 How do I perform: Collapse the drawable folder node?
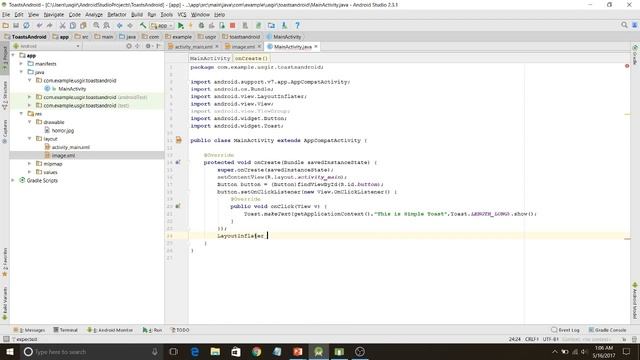[29, 122]
